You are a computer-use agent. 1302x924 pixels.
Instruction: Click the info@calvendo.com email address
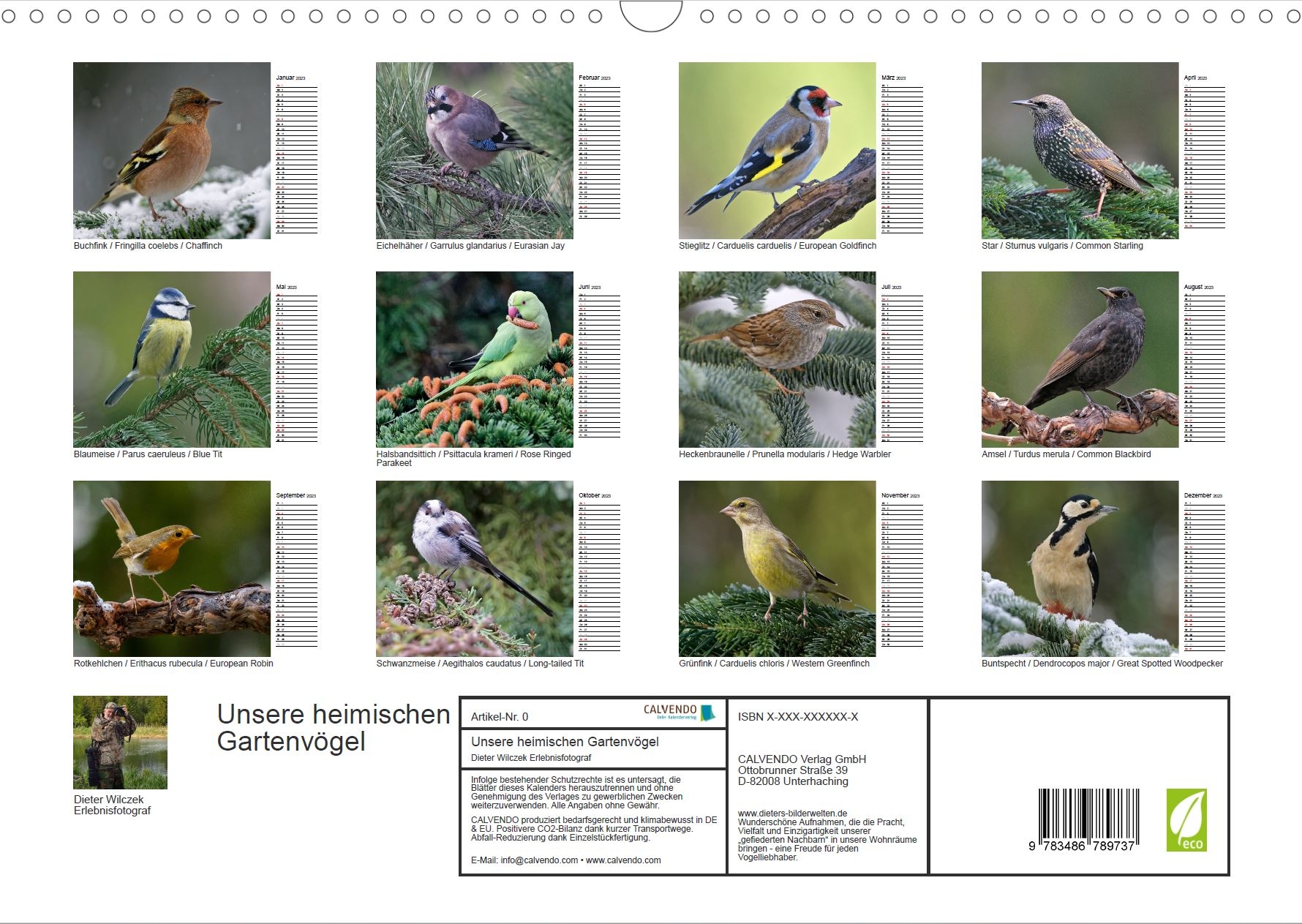(539, 860)
